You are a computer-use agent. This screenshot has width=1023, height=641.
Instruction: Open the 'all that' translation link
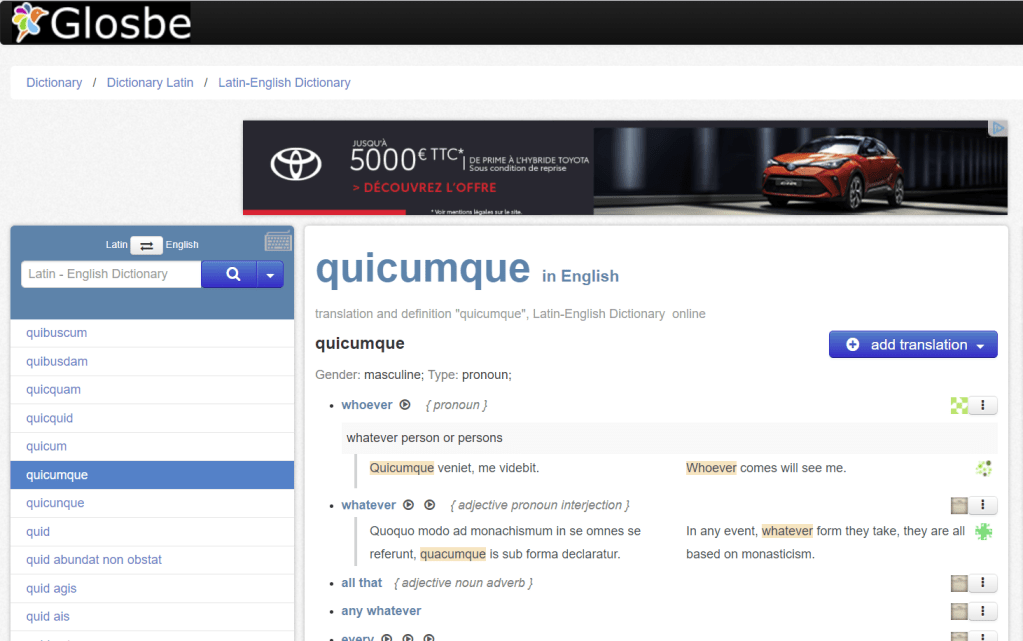coord(361,582)
